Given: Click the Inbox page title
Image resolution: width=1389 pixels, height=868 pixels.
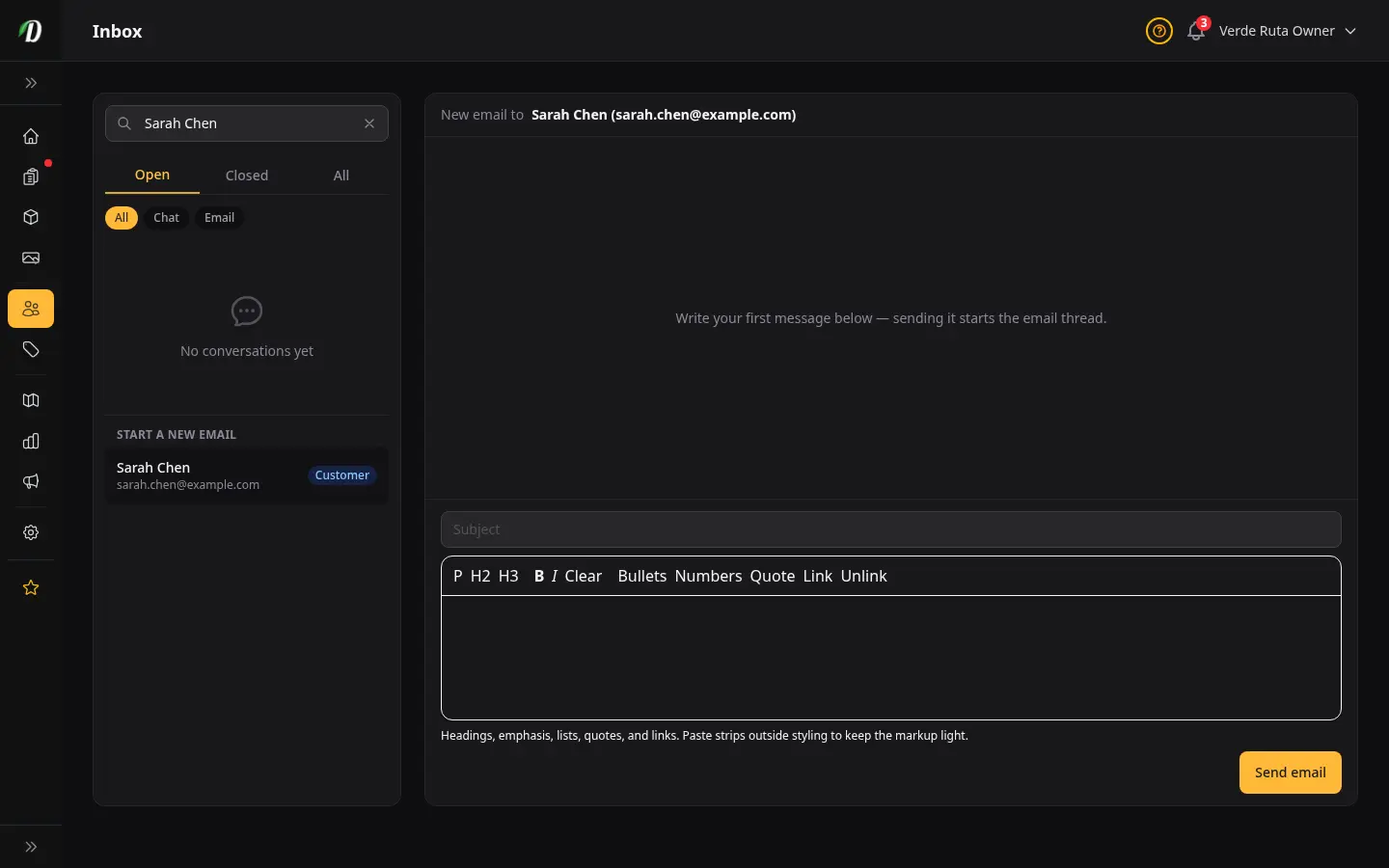Looking at the screenshot, I should 118,31.
